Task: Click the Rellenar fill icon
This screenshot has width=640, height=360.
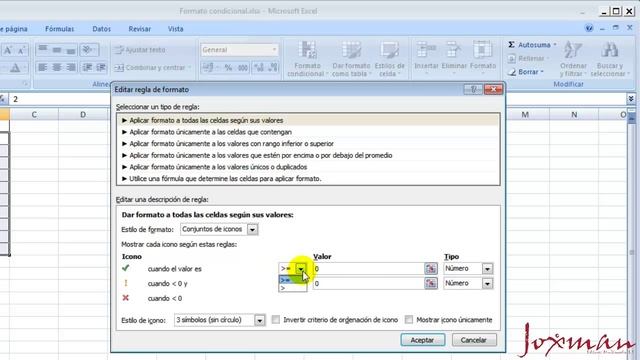Action: 511,58
